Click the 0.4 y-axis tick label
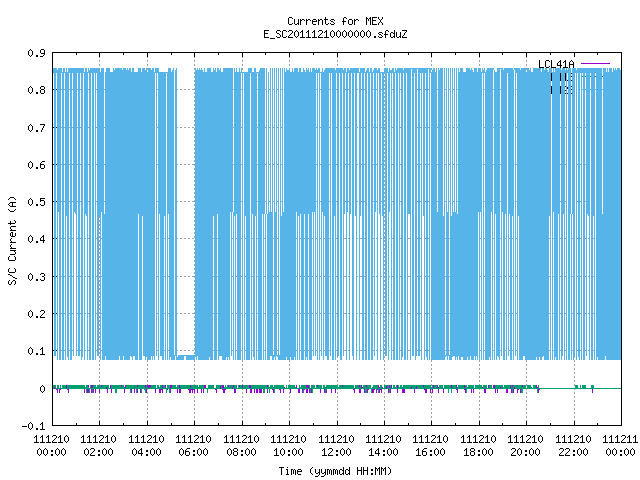 click(36, 239)
